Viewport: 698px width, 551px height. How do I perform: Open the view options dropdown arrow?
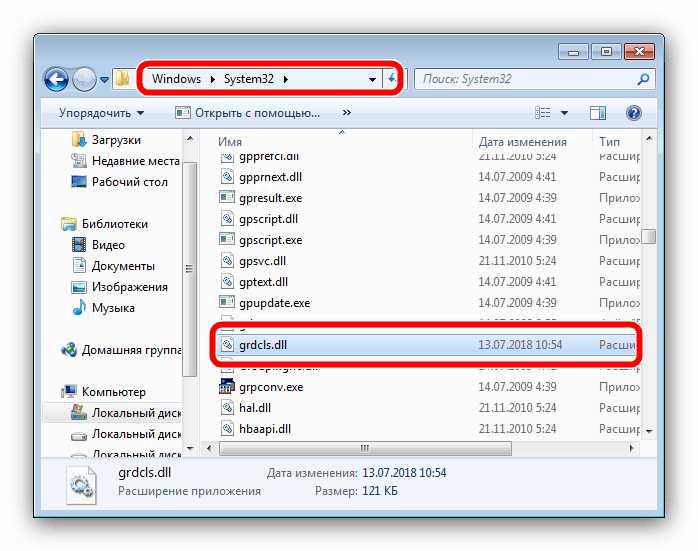[x=564, y=113]
